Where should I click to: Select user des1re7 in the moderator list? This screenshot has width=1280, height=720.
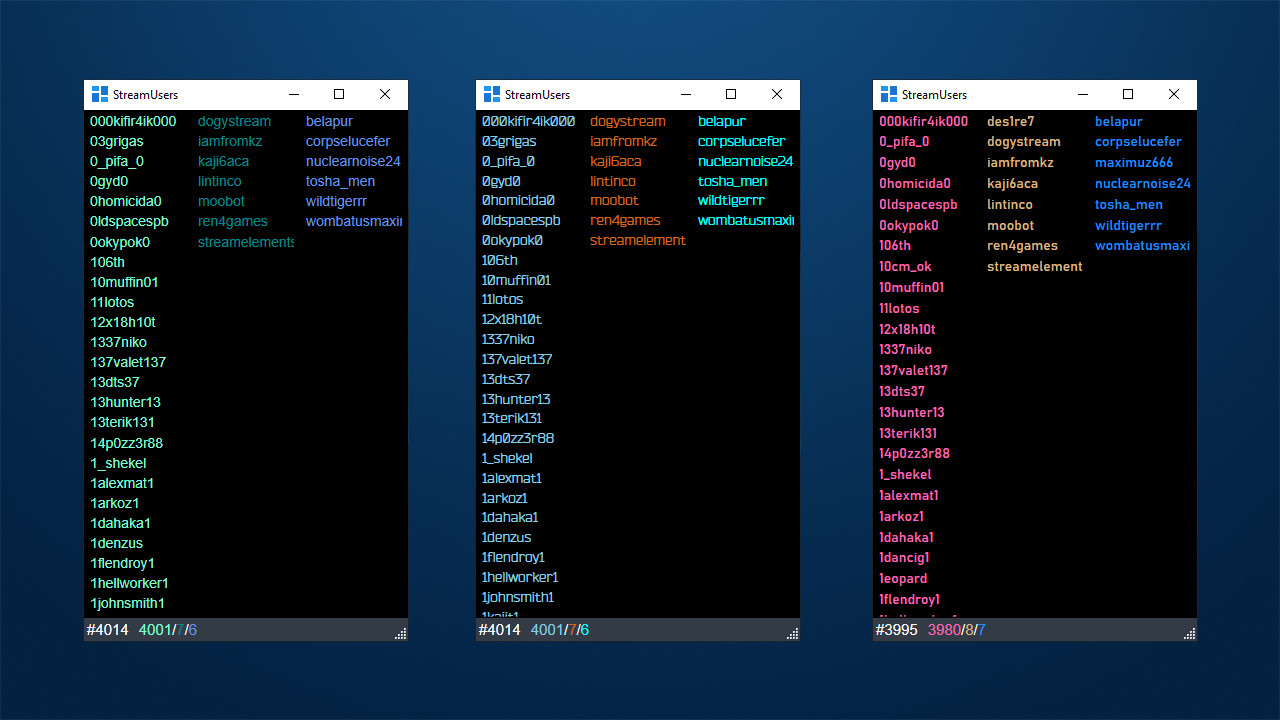click(1010, 121)
